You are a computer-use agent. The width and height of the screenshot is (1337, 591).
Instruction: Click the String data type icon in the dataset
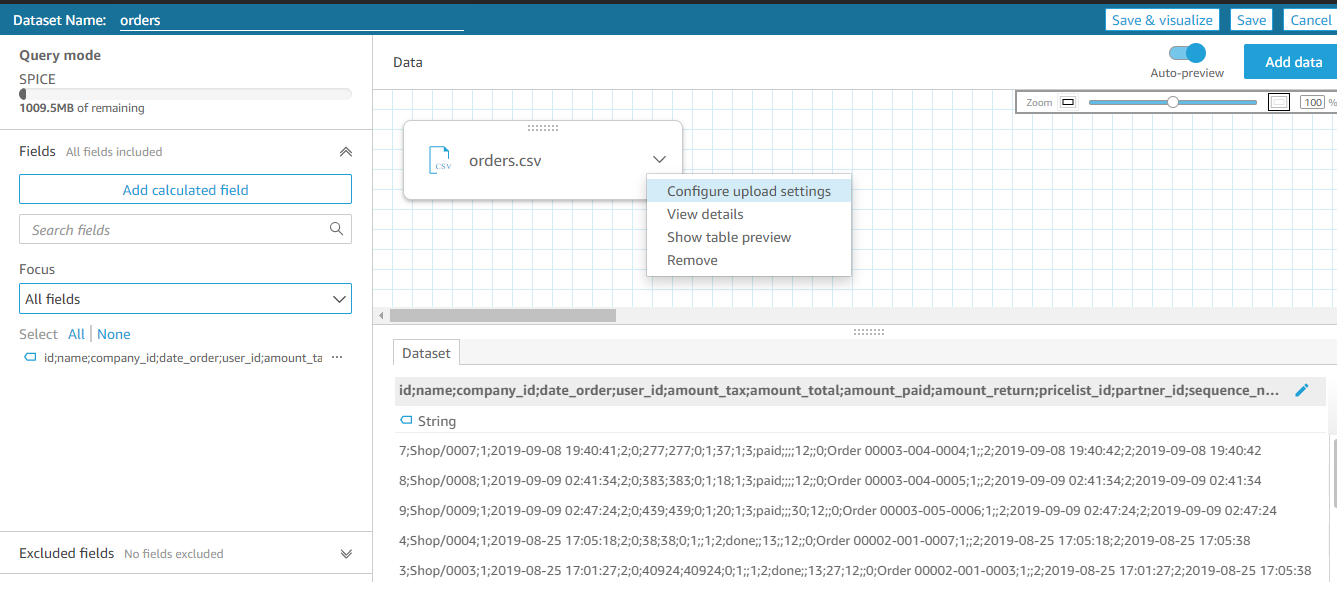[x=406, y=421]
